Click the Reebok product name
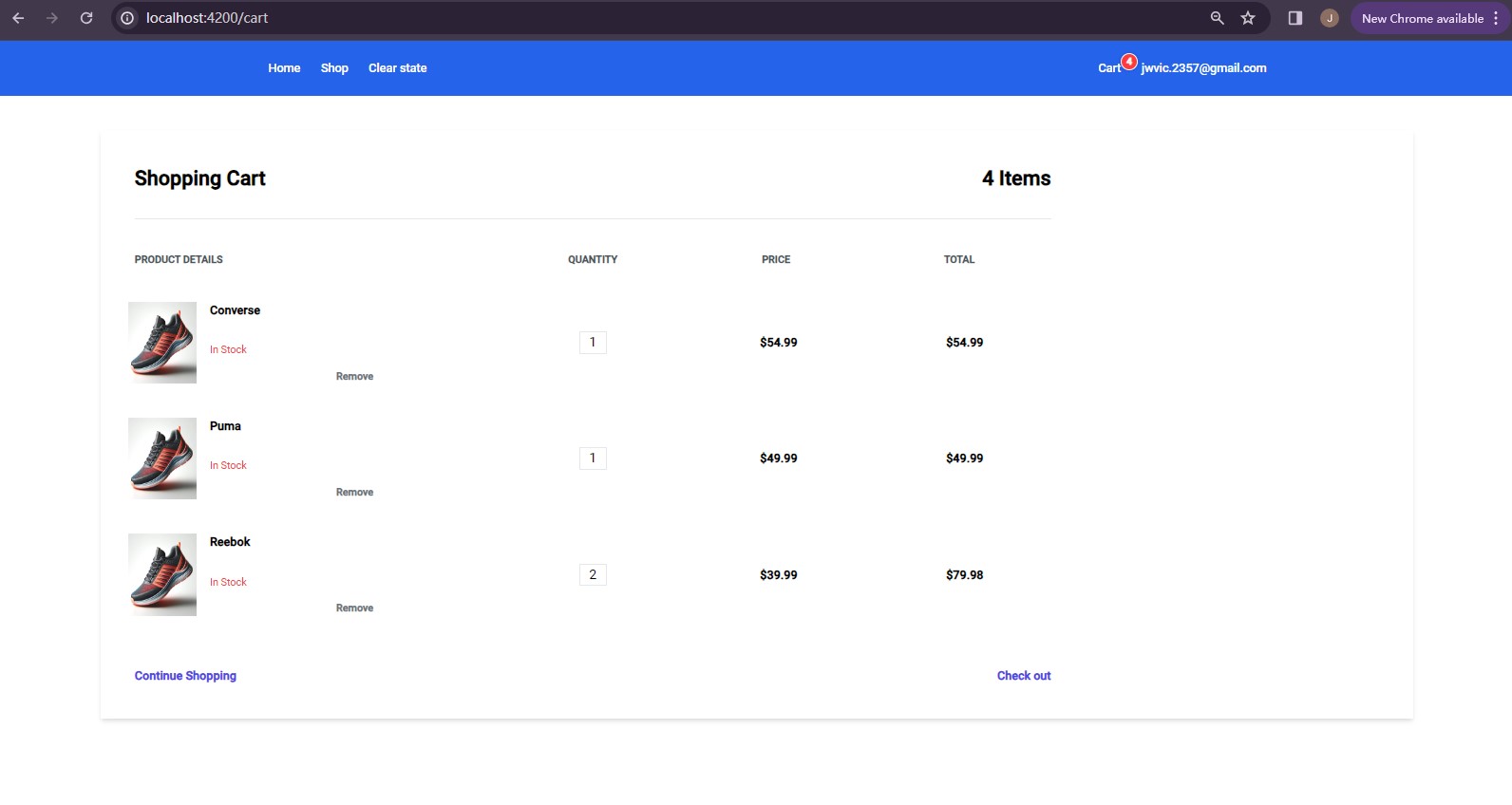The image size is (1512, 805). (x=230, y=542)
